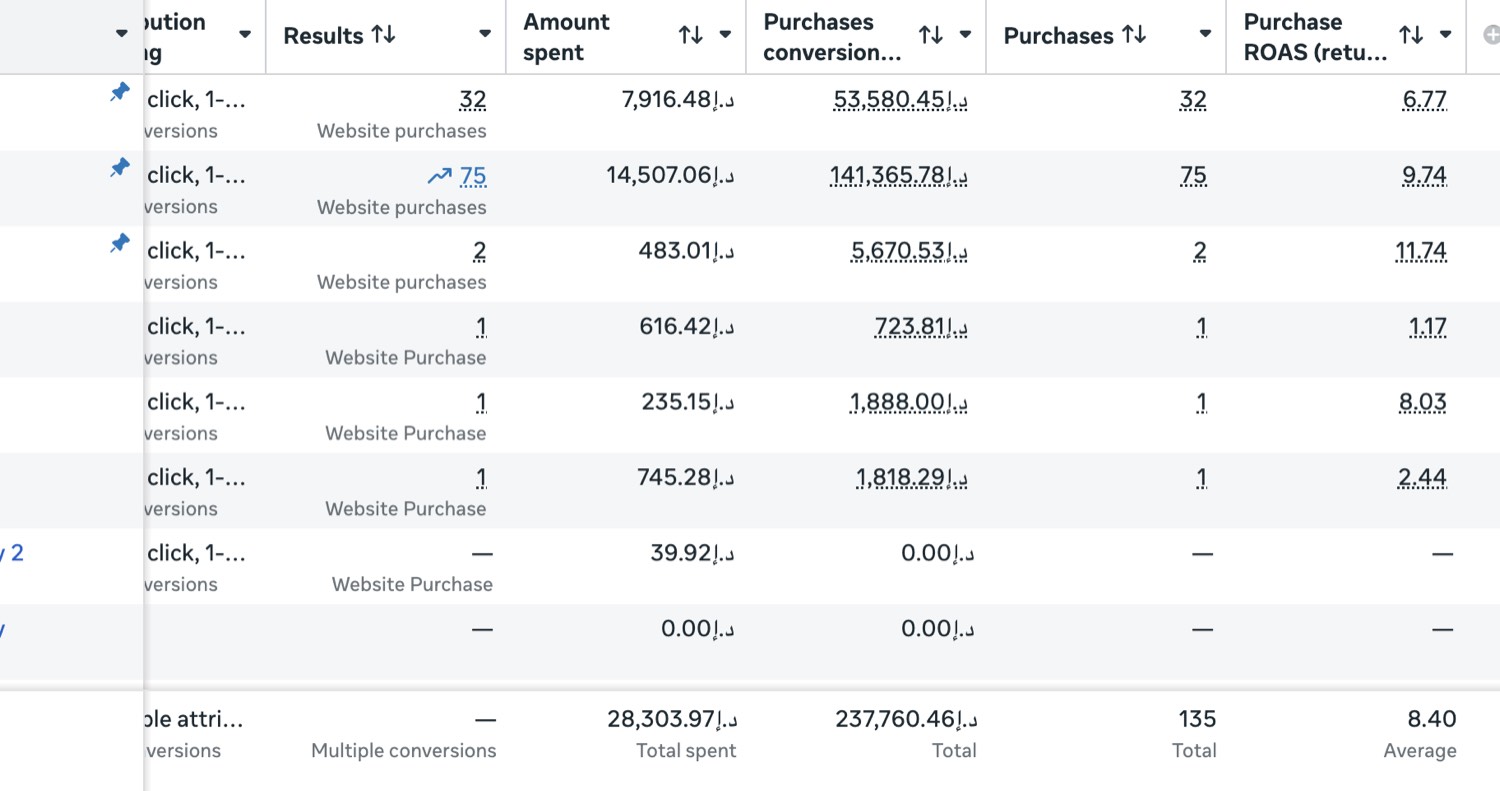Click the 723.81 conversion value
Screen dimensions: 1500x791
(x=920, y=327)
